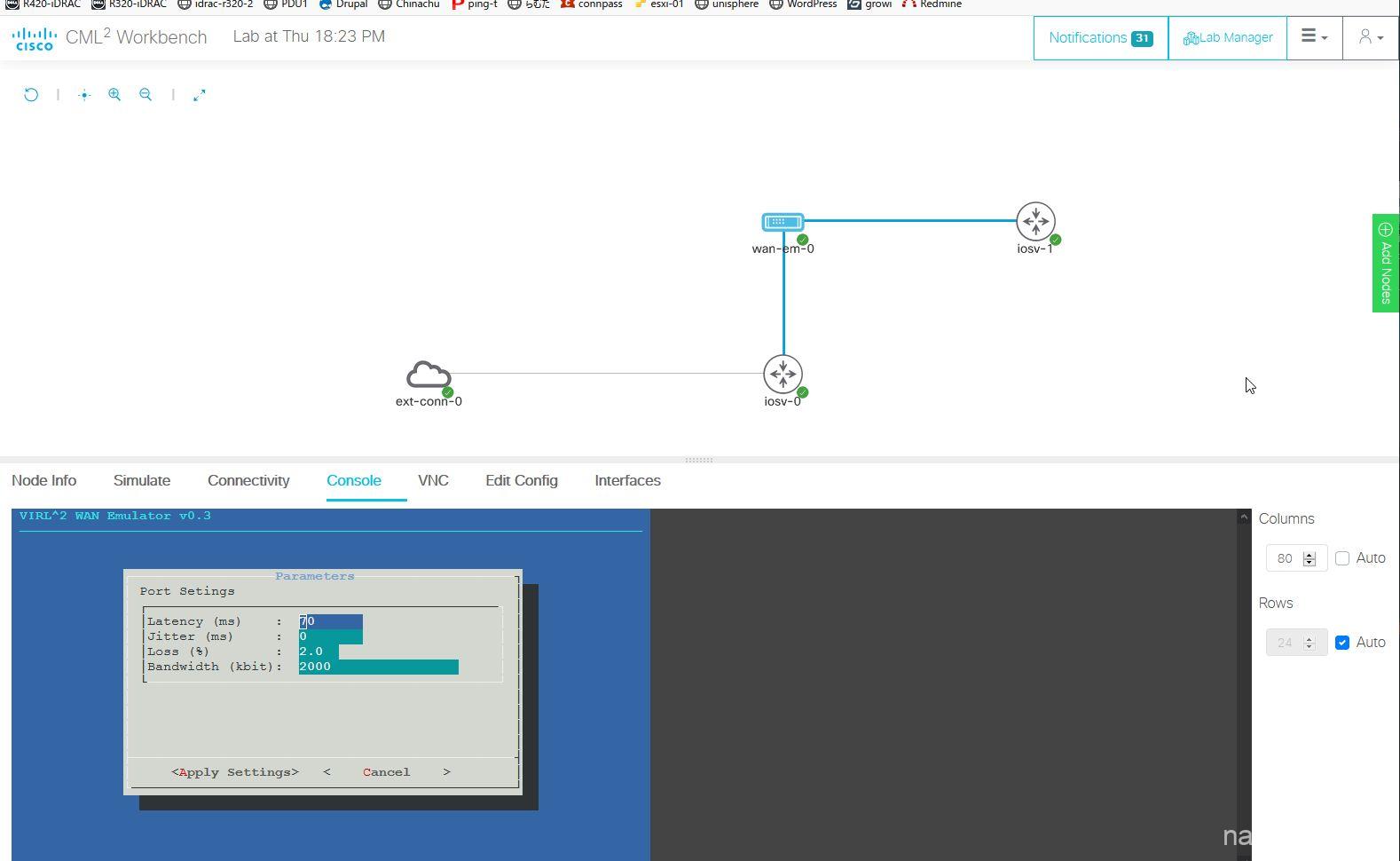The width and height of the screenshot is (1400, 861).
Task: Select link between wan-em-0 and iosv-1
Action: (909, 220)
